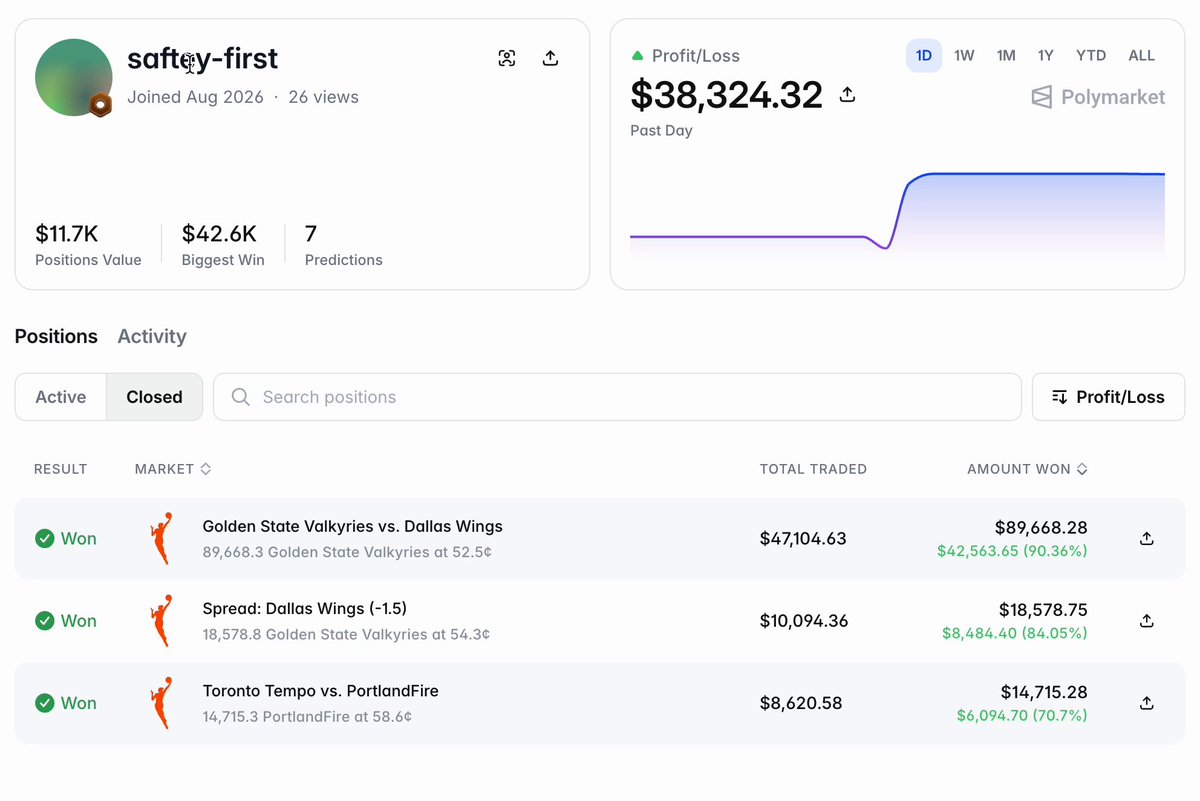Select the 1D time range
Screen dimensions: 1200x801
click(x=924, y=56)
